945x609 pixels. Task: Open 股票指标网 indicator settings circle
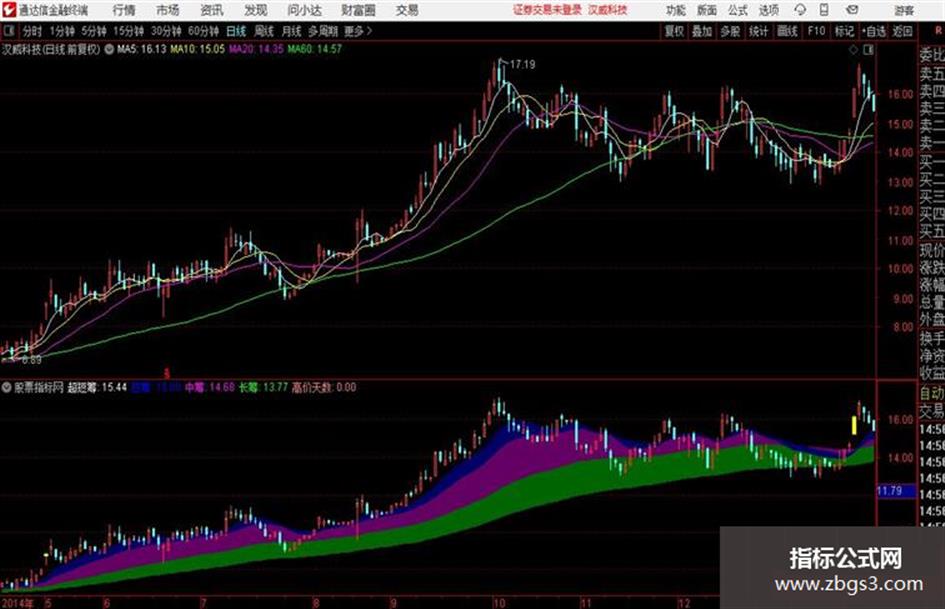[6, 387]
